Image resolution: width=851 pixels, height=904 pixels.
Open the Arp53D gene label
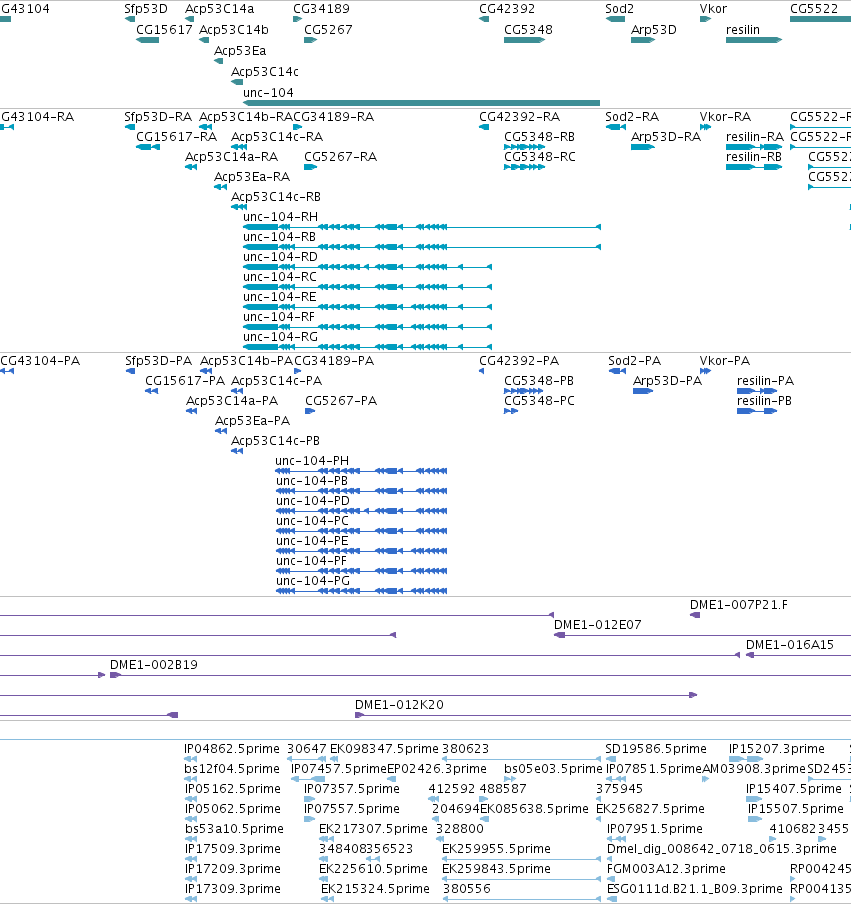click(x=654, y=29)
